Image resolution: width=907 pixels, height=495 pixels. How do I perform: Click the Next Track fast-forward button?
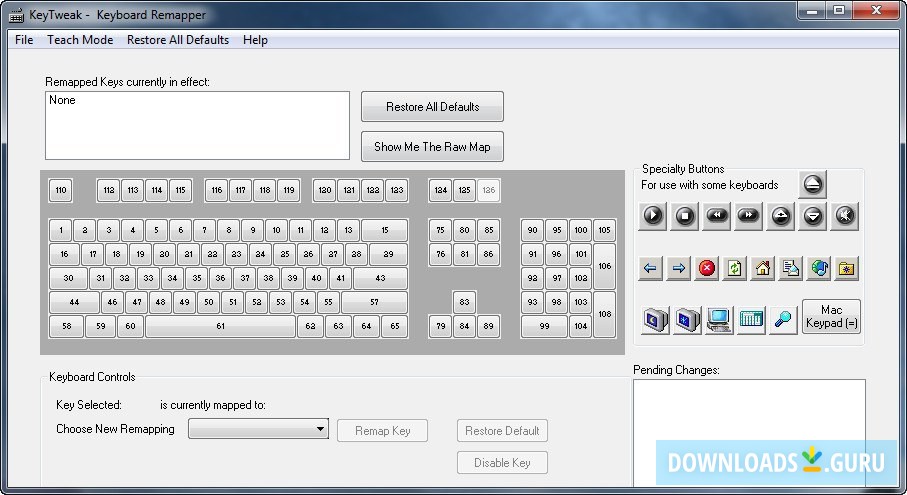749,216
